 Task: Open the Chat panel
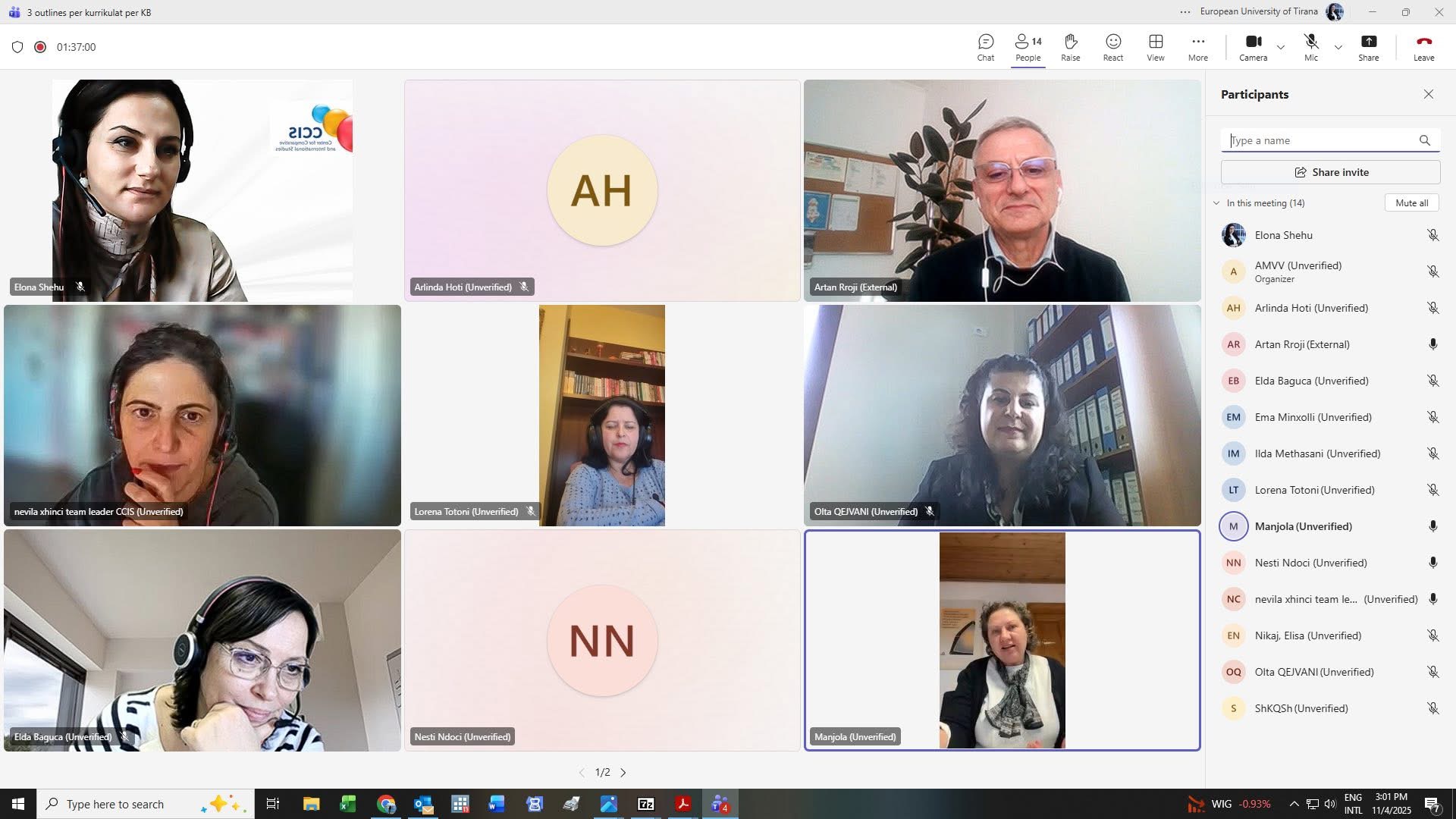point(985,47)
